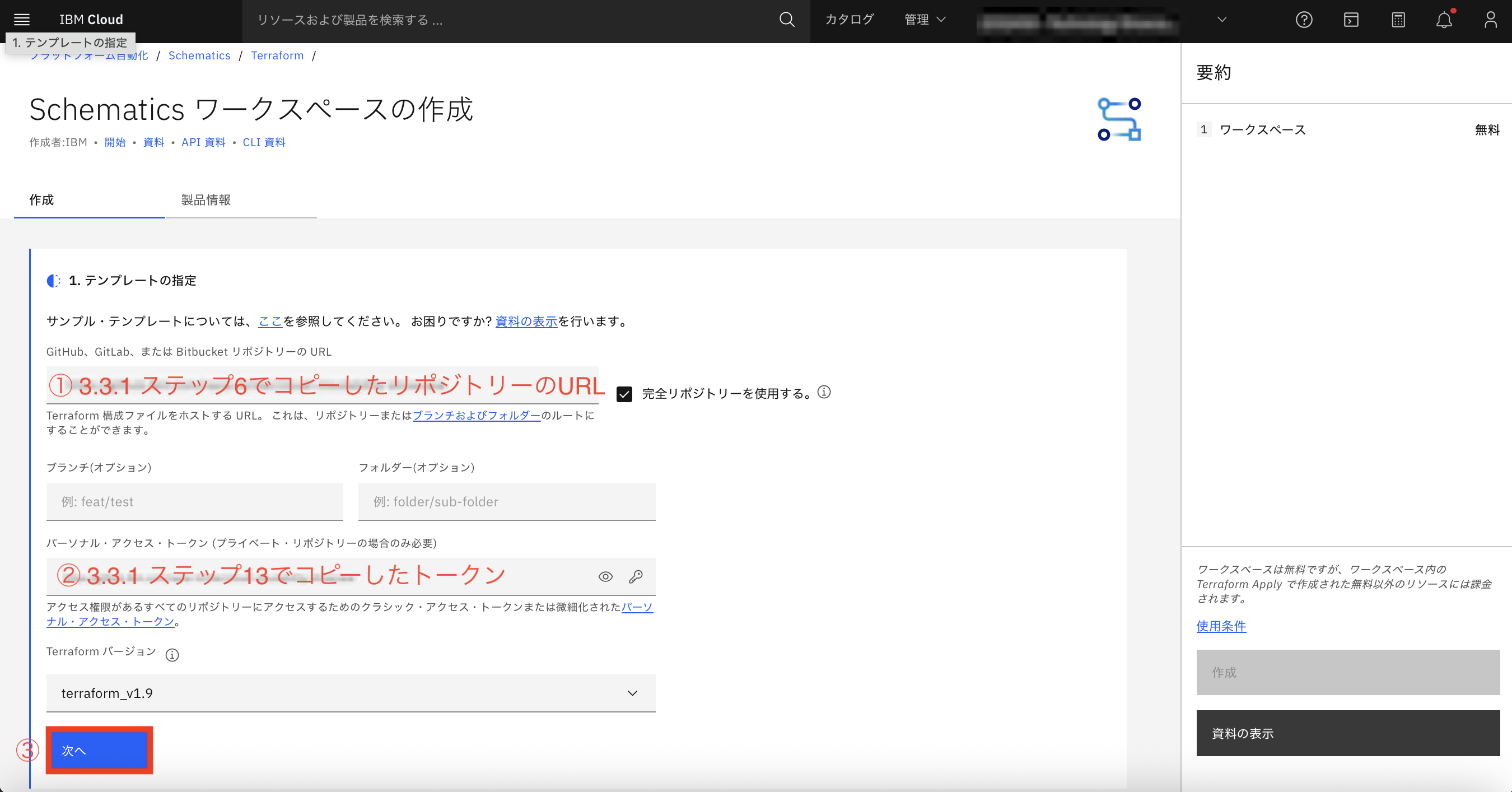The image size is (1512, 792).
Task: Switch to the 製品情報 tab
Action: point(205,200)
